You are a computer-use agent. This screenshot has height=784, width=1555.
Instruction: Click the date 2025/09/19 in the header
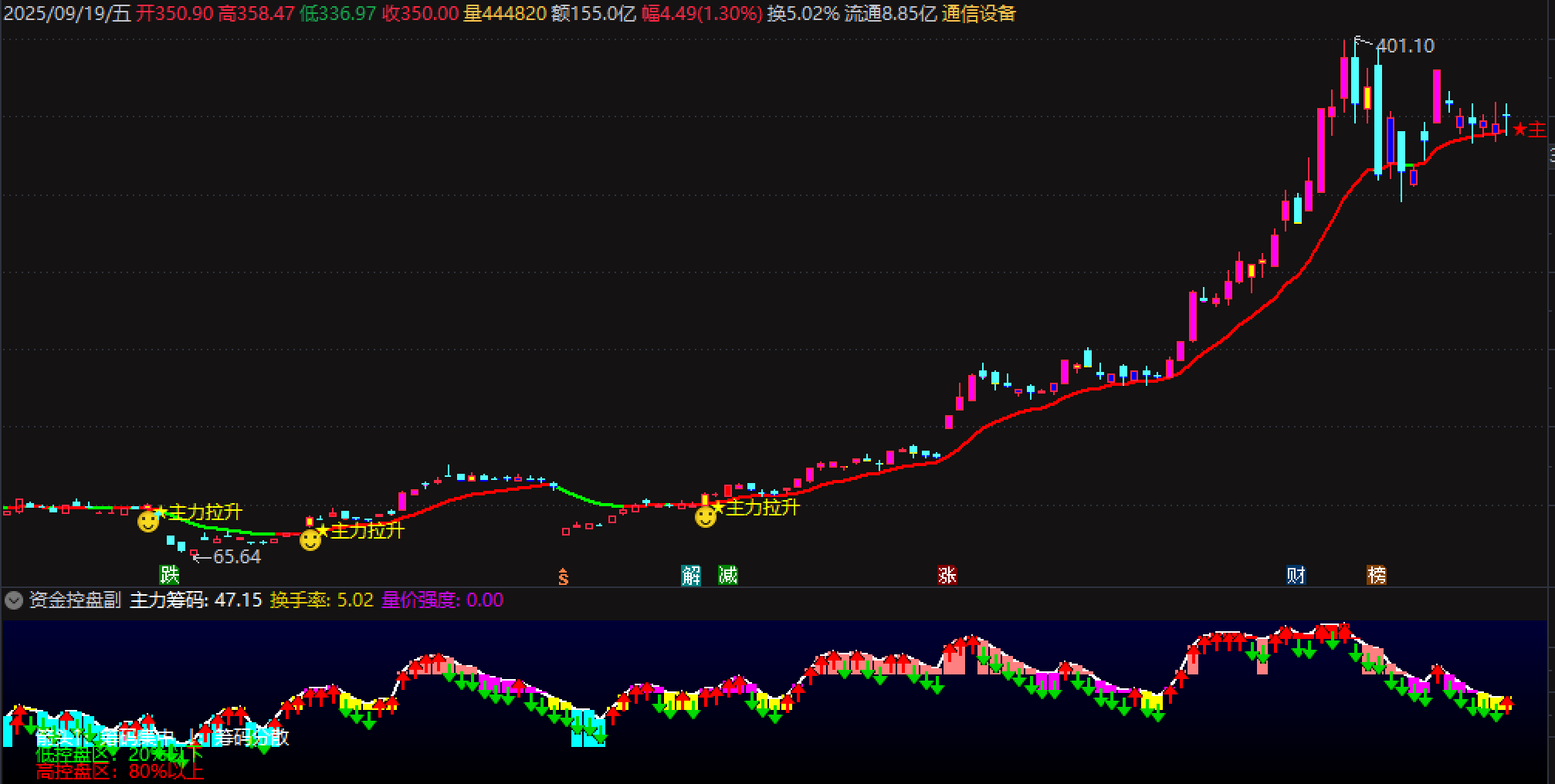(56, 14)
